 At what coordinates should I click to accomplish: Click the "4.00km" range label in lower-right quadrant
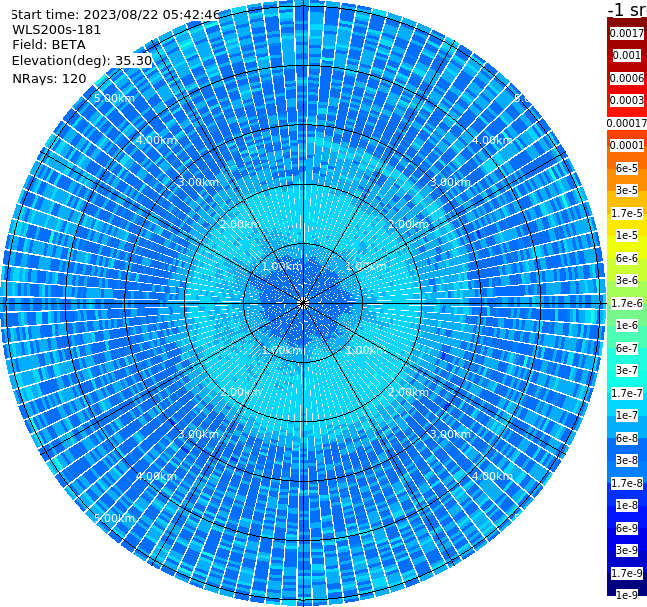492,476
